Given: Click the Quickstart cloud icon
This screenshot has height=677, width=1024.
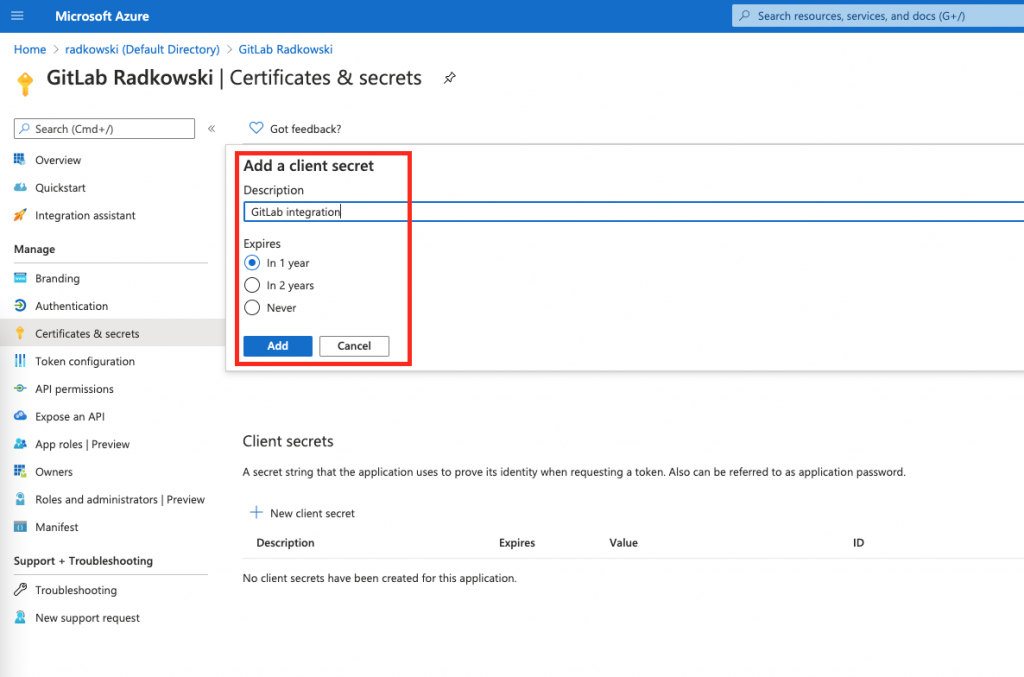Looking at the screenshot, I should click(20, 187).
